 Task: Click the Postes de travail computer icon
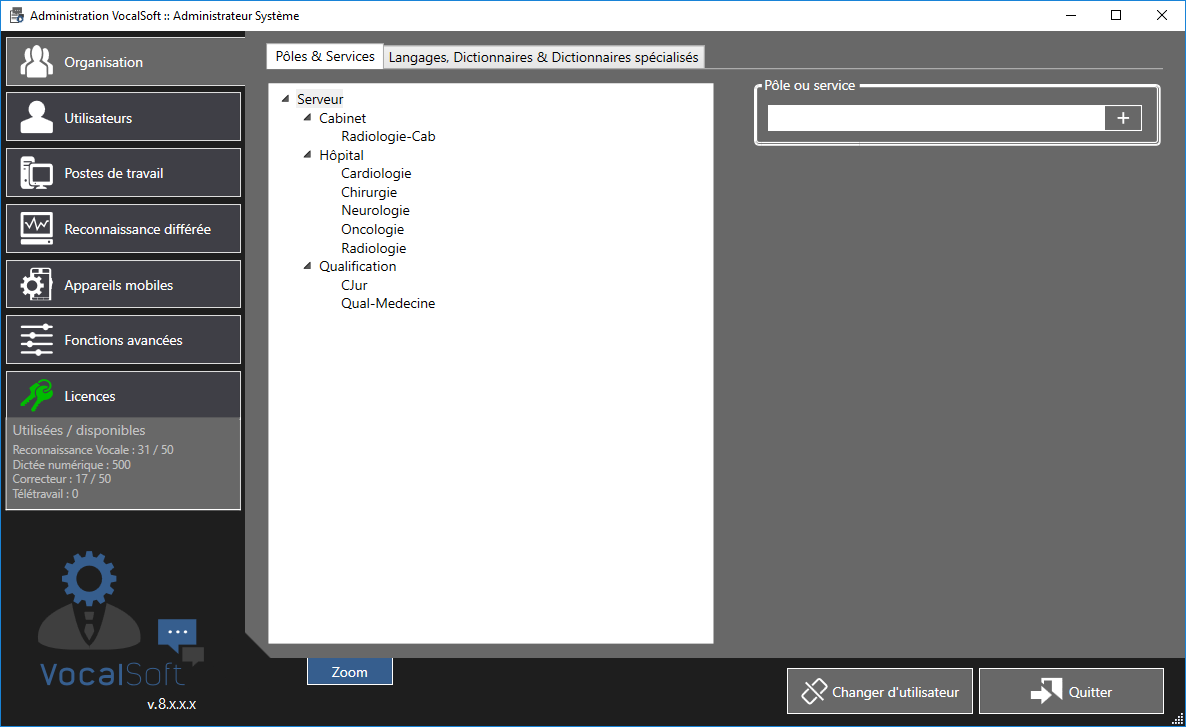[x=36, y=173]
